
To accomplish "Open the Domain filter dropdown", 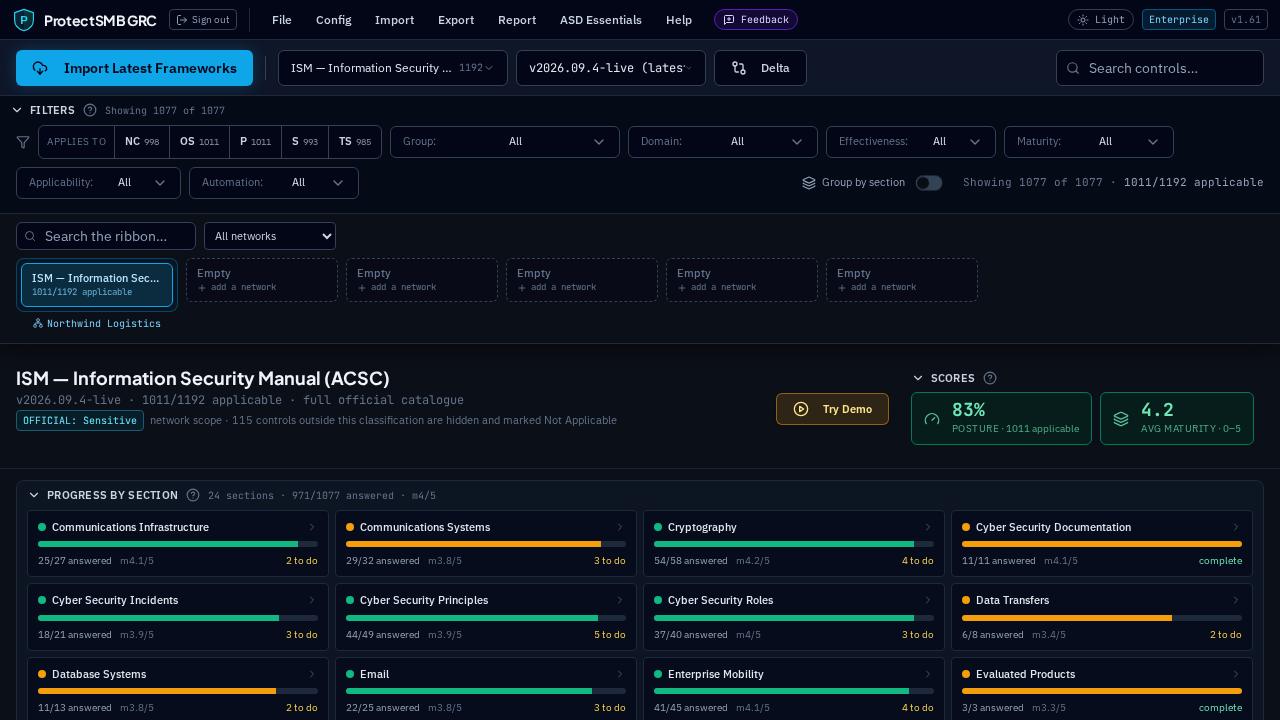I will pyautogui.click(x=723, y=142).
